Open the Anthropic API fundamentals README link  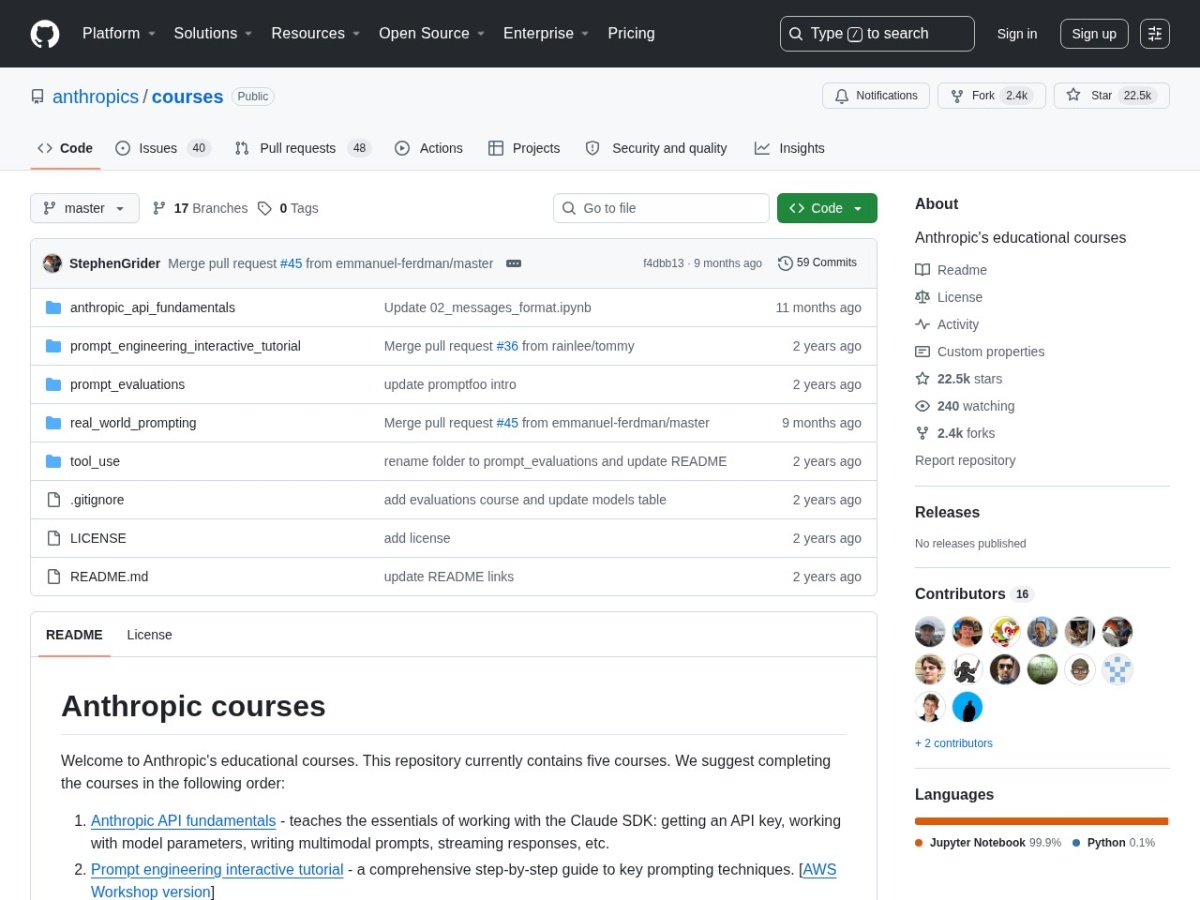(183, 821)
